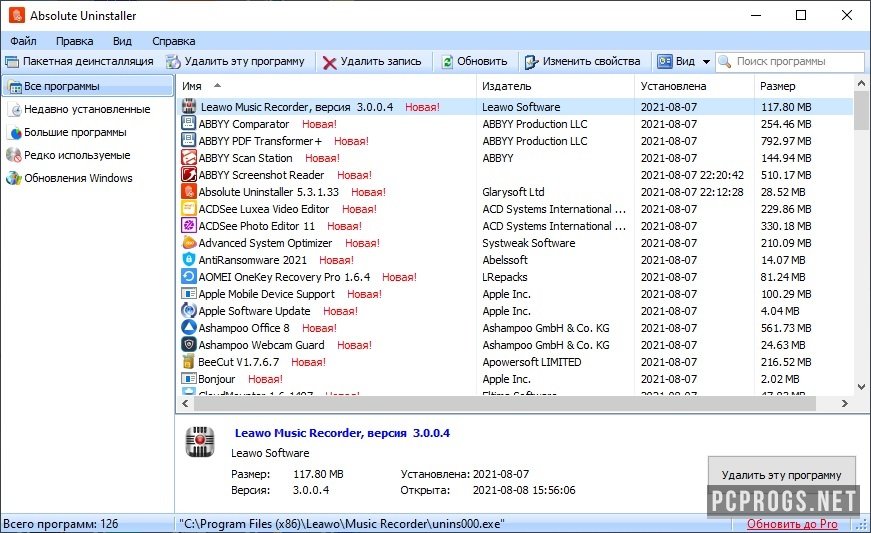Viewport: 871px width, 533px height.
Task: Open the Справка menu
Action: 173,41
